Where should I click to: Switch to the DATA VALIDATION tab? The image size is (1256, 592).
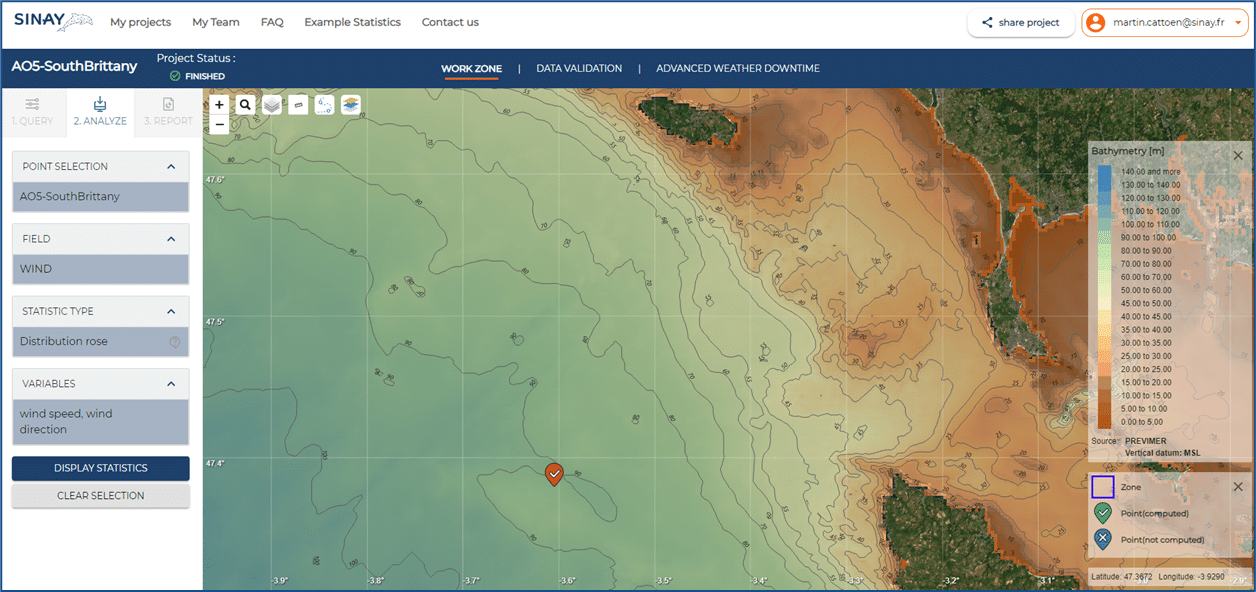(577, 68)
